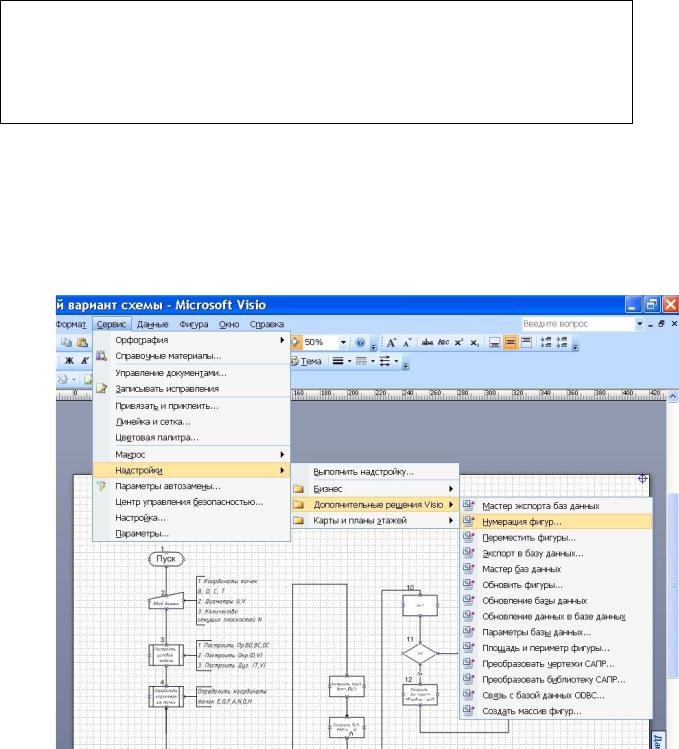Click Переместить фигуры add-on icon
This screenshot has width=679, height=749.
(469, 537)
